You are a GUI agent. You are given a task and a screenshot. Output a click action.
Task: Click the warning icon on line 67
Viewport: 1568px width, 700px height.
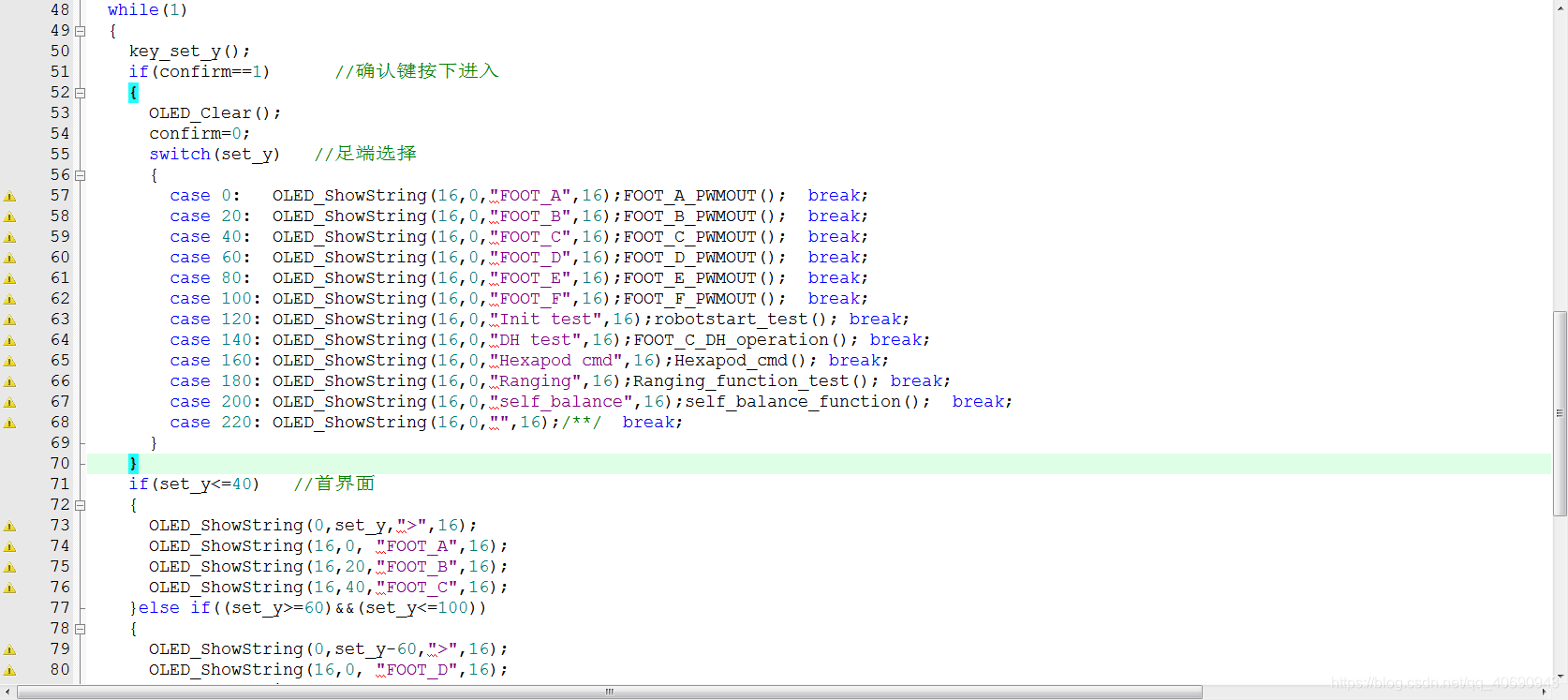click(9, 402)
